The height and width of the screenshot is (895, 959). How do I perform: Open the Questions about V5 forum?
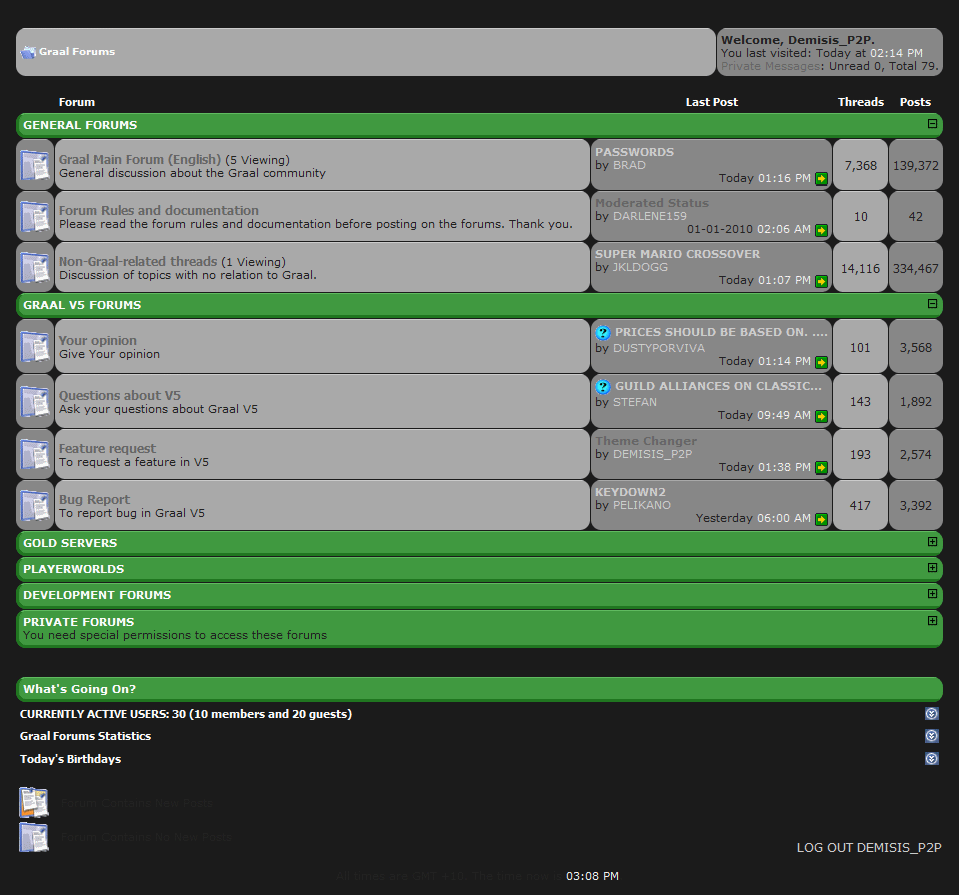point(120,396)
